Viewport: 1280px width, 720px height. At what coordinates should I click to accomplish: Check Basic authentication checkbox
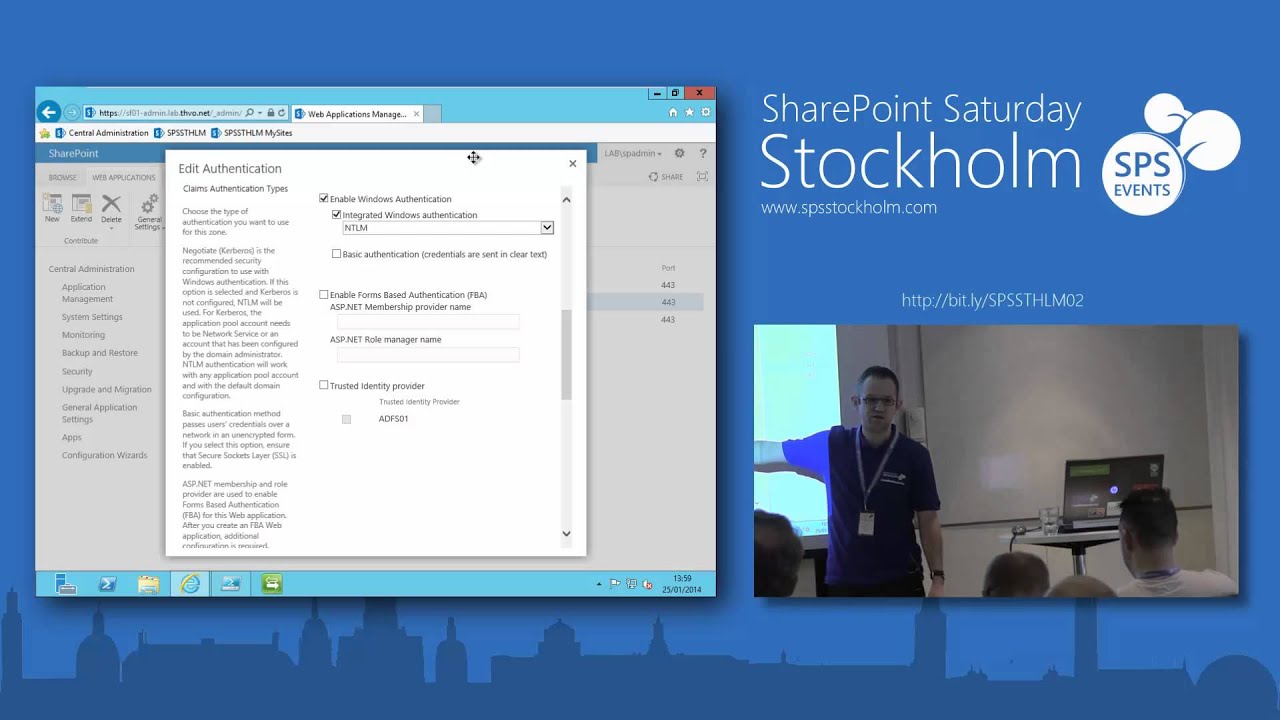coord(336,254)
